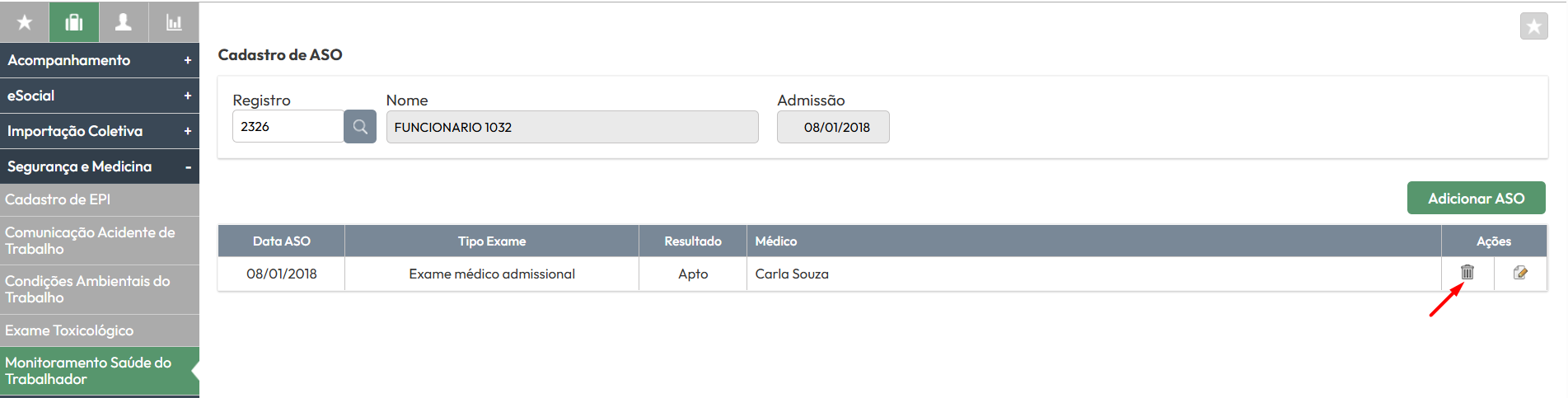Click the Adicionar ASO button
The width and height of the screenshot is (1568, 398).
pyautogui.click(x=1476, y=199)
